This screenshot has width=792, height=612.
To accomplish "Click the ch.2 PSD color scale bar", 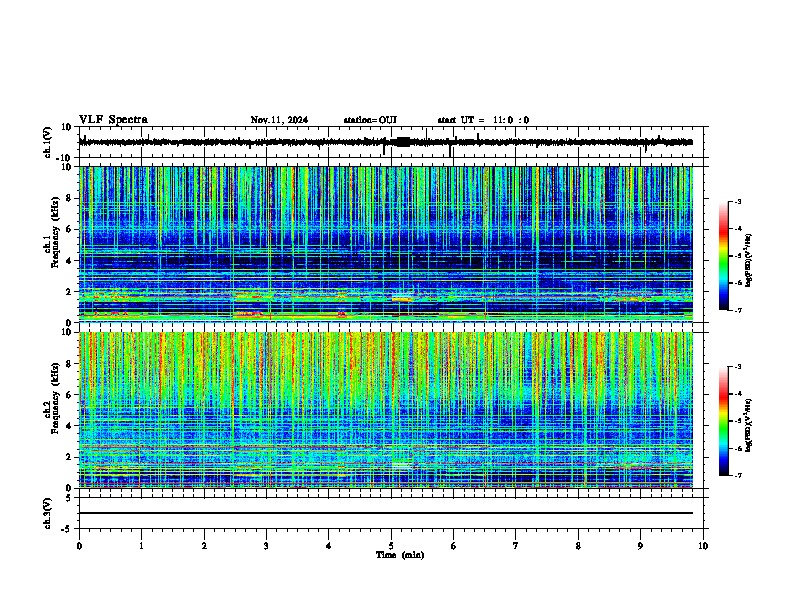I will pyautogui.click(x=724, y=421).
